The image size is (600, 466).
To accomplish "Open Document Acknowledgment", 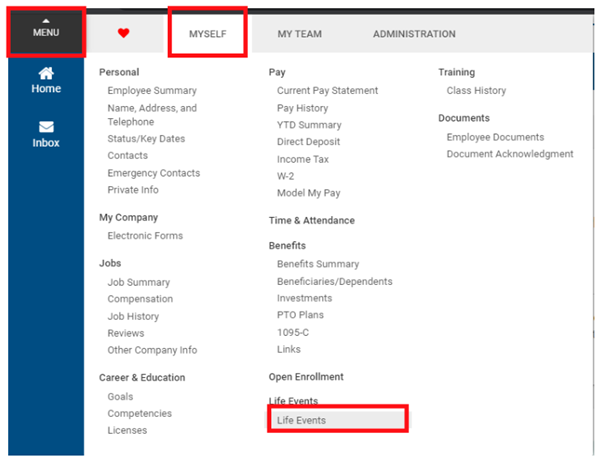I will pos(510,154).
